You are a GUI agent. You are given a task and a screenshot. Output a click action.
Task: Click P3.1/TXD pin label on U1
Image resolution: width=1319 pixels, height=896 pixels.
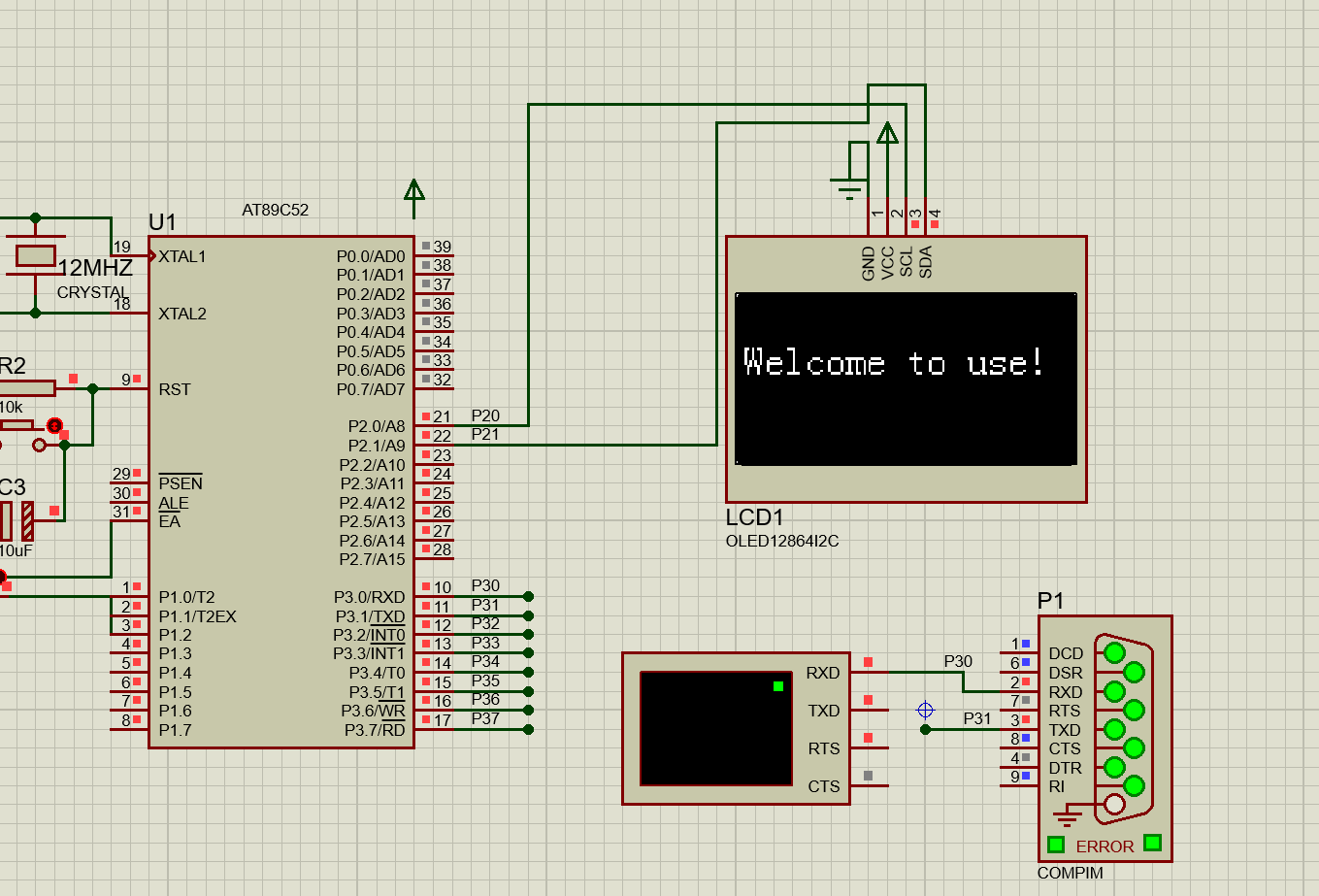click(370, 616)
